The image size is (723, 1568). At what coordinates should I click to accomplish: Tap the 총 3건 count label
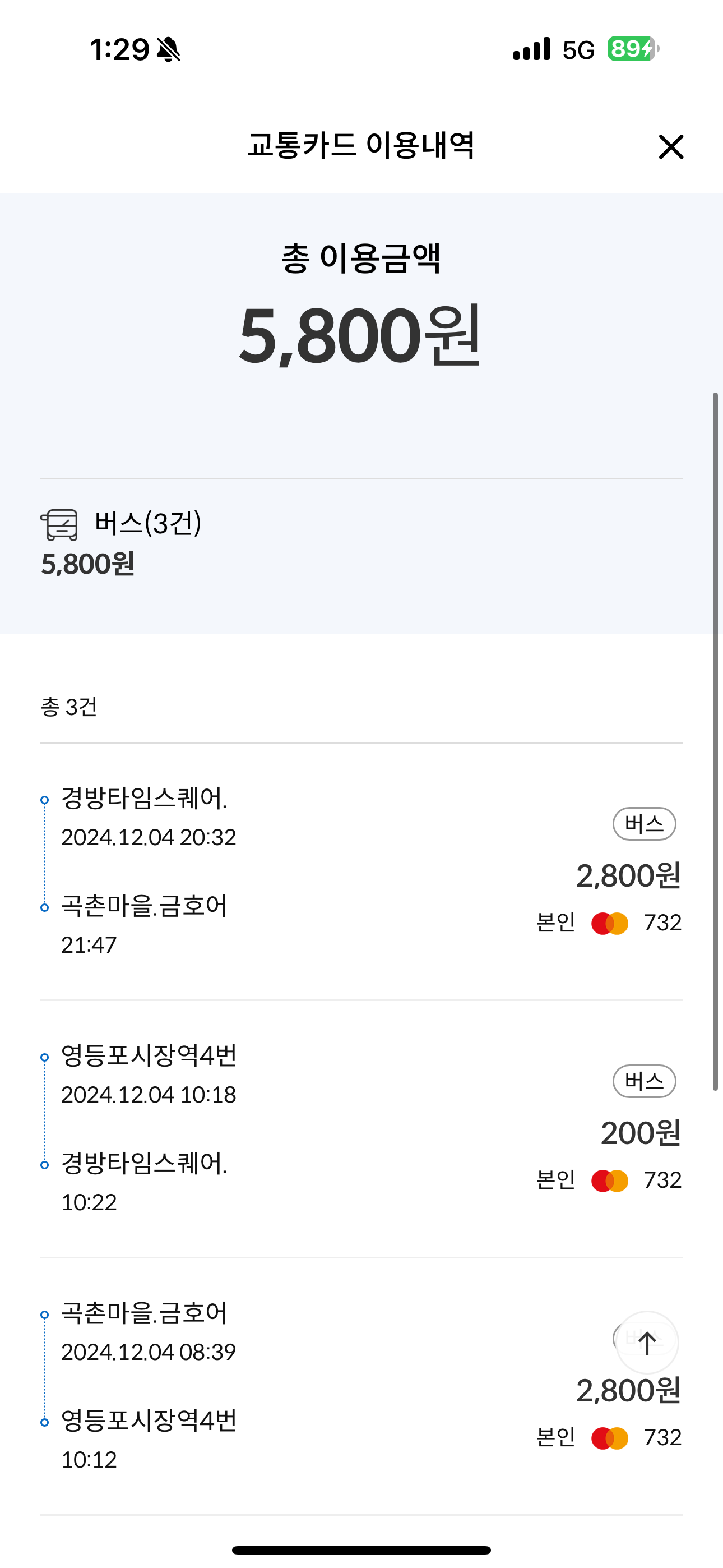click(69, 707)
